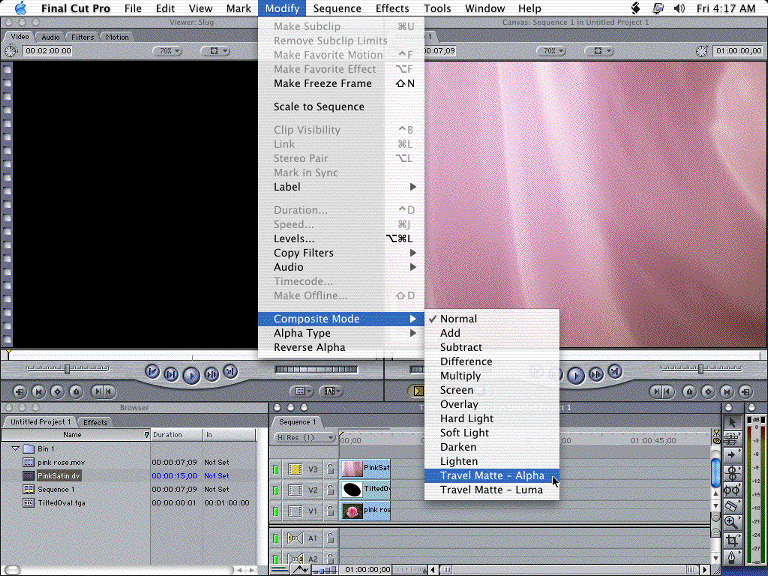Expand Copy Filters submenu

pyautogui.click(x=342, y=253)
